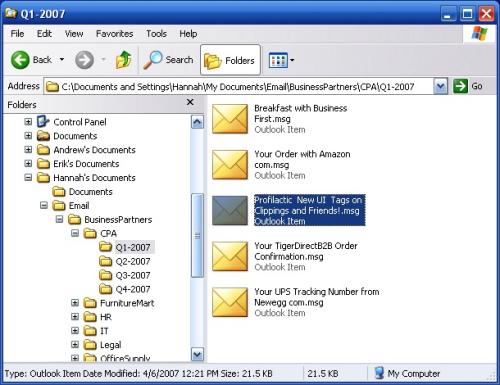Expand the FurnitureMart folder node
The width and height of the screenshot is (500, 385).
75,303
